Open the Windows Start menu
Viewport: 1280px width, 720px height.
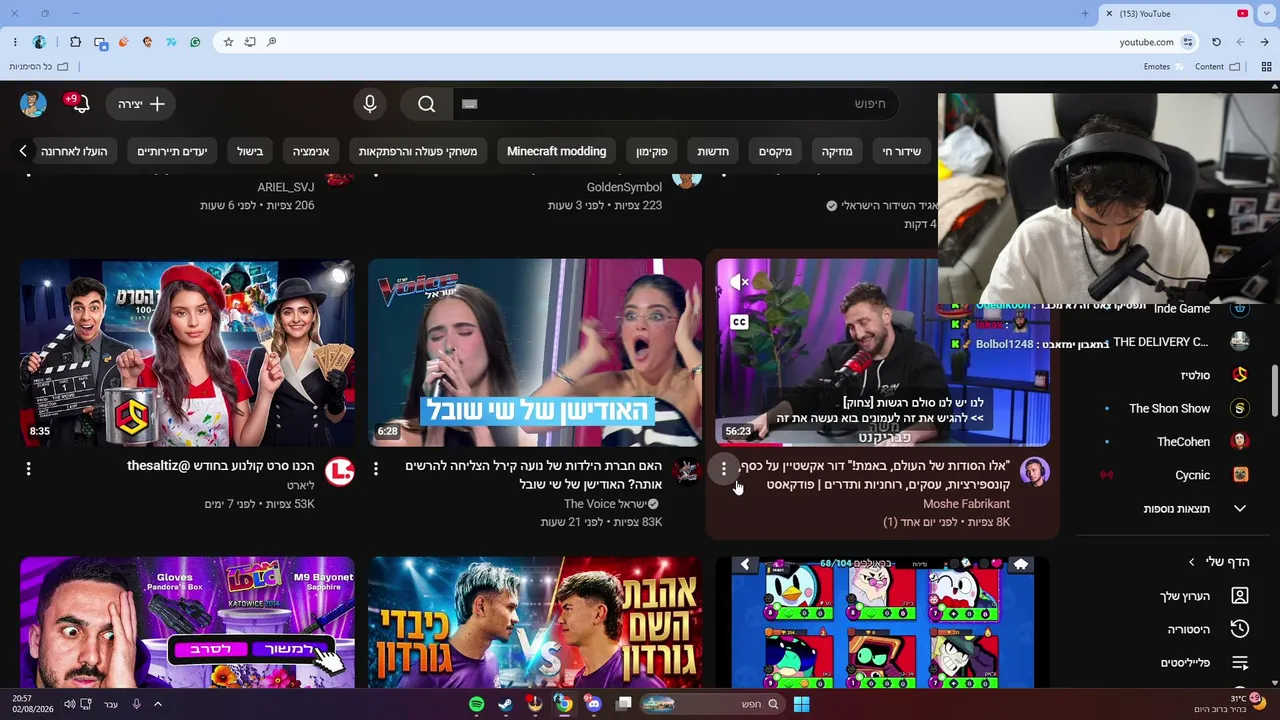[x=801, y=704]
